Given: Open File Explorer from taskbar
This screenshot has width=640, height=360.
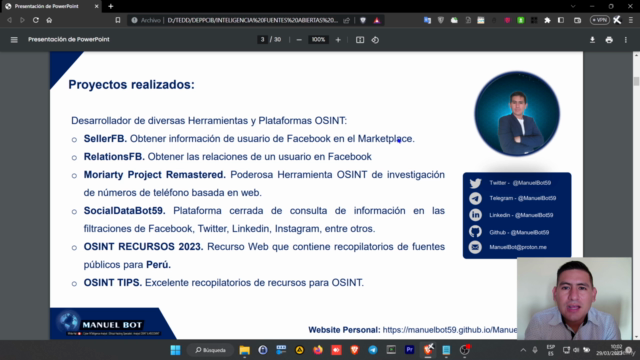Looking at the screenshot, I should [x=244, y=350].
